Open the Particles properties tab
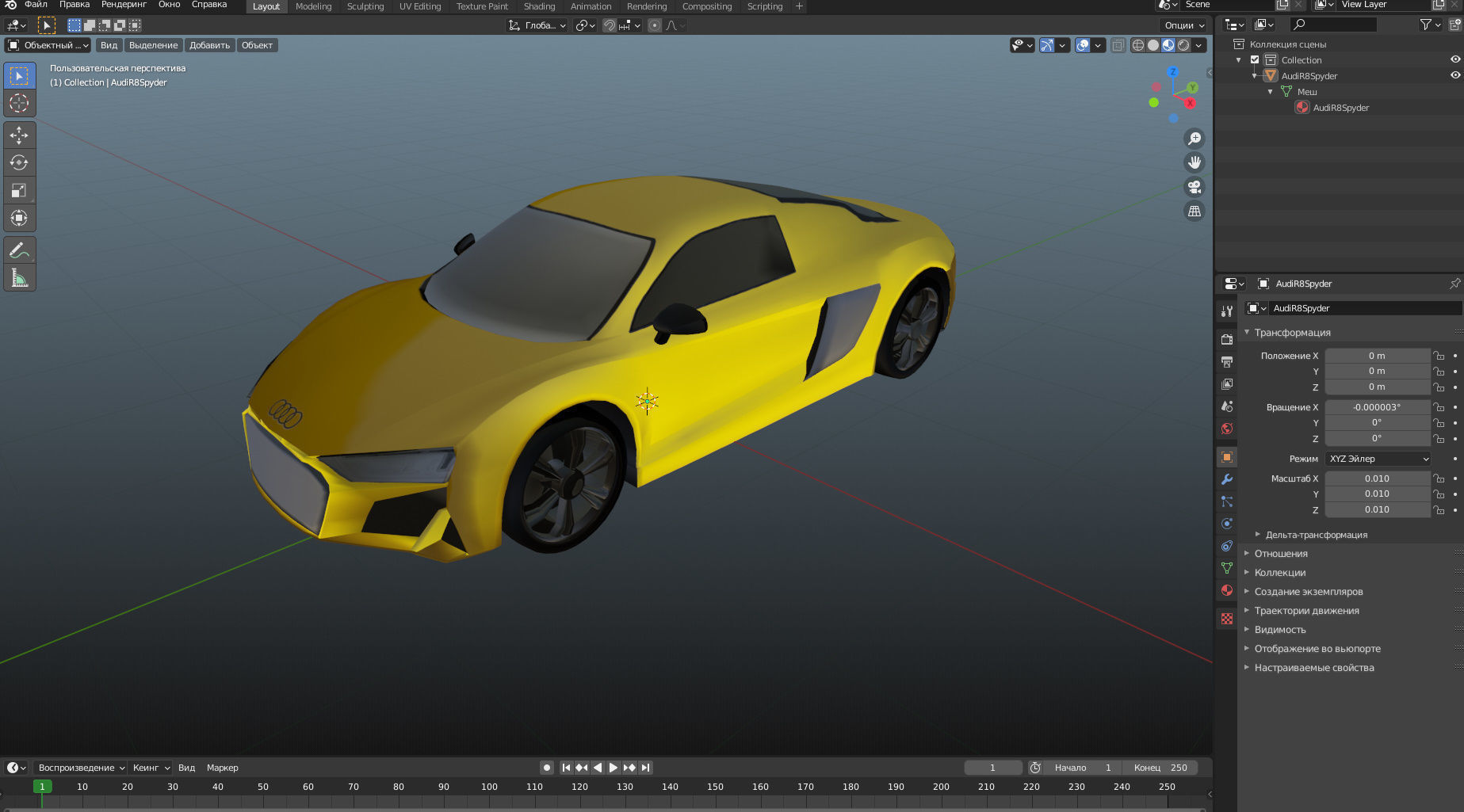This screenshot has height=812, width=1464. click(x=1227, y=501)
